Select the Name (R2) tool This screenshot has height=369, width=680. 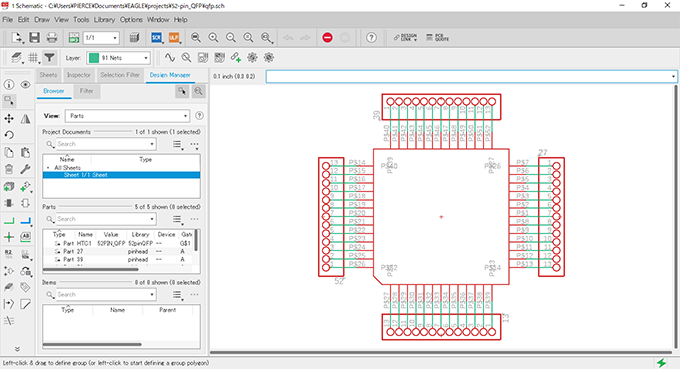point(9,254)
